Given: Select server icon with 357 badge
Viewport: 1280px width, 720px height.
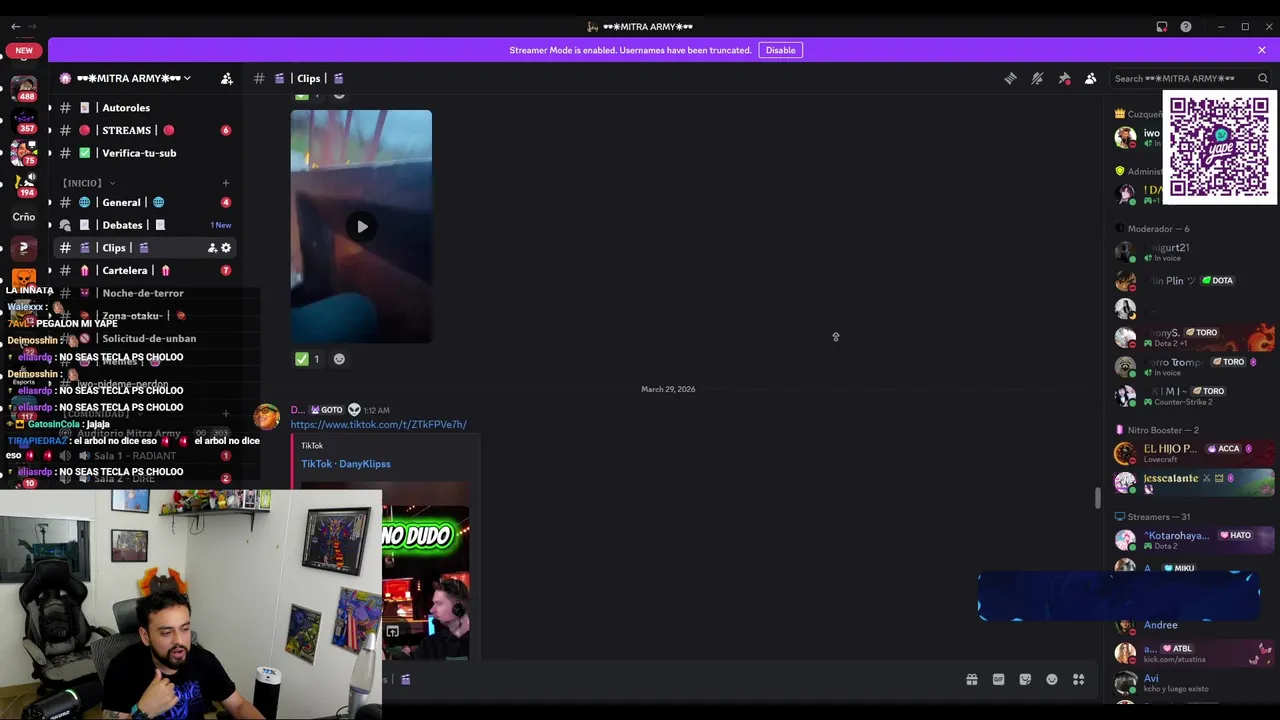Looking at the screenshot, I should point(24,120).
